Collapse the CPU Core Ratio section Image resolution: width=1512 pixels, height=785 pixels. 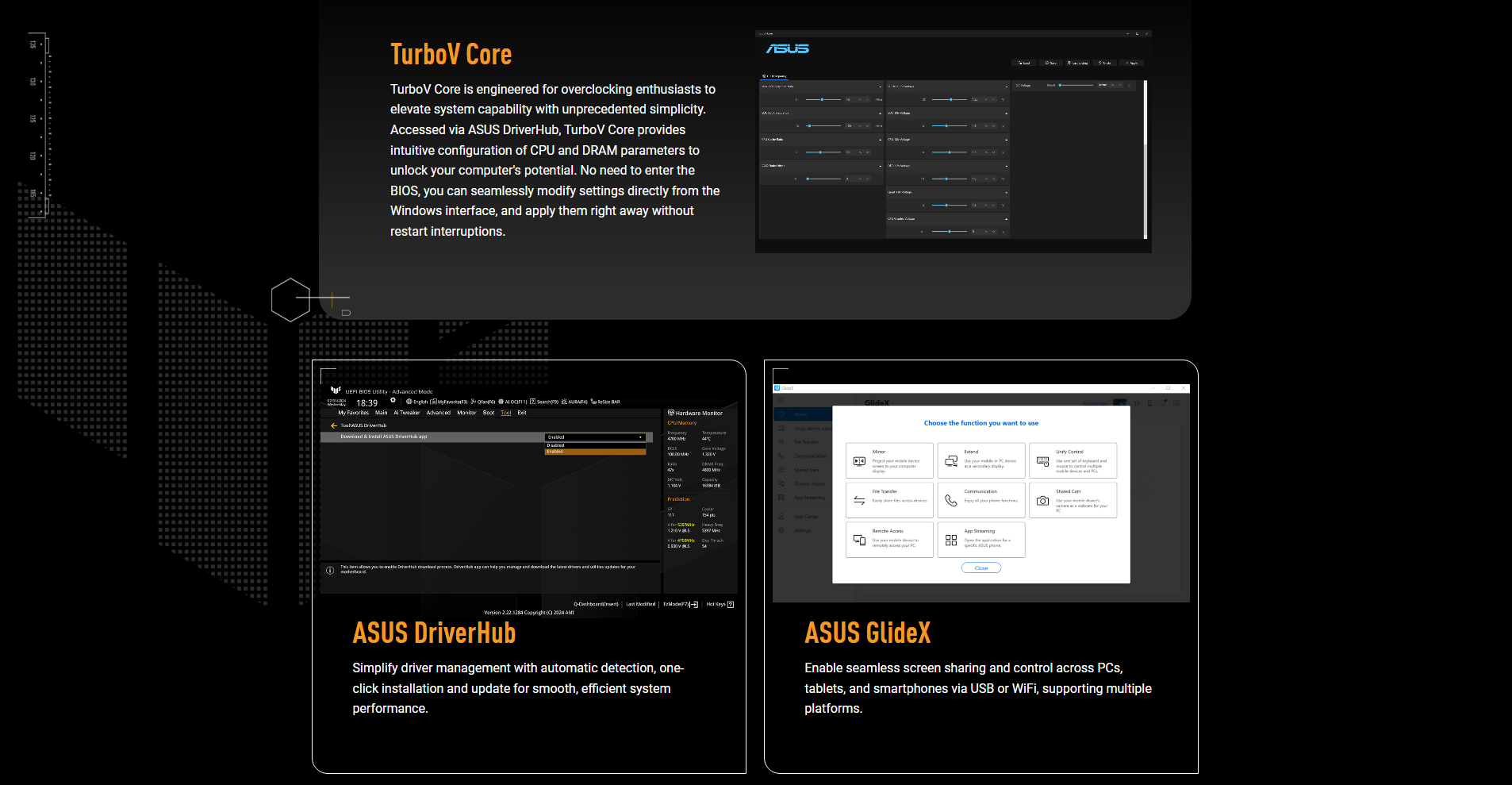coord(880,140)
